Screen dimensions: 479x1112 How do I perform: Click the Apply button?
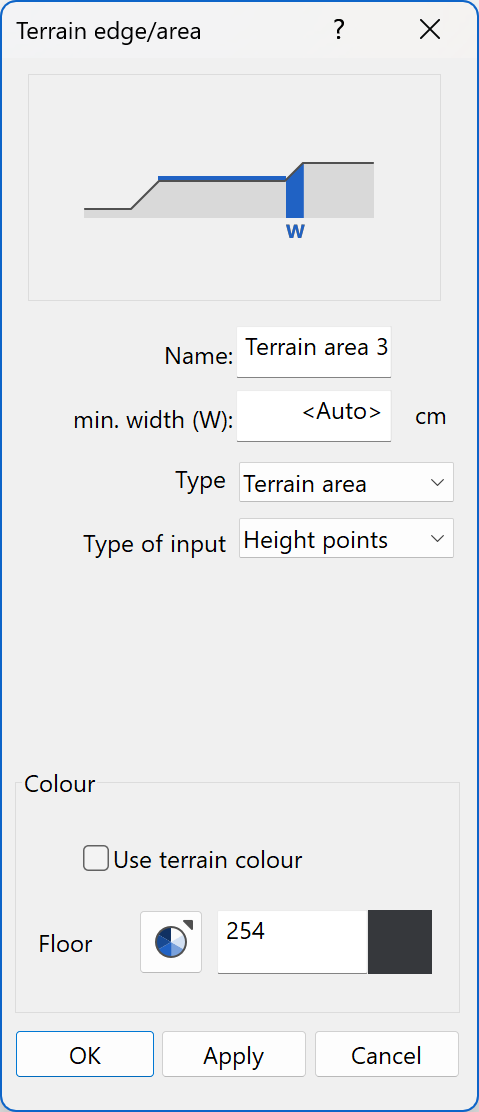point(234,1055)
